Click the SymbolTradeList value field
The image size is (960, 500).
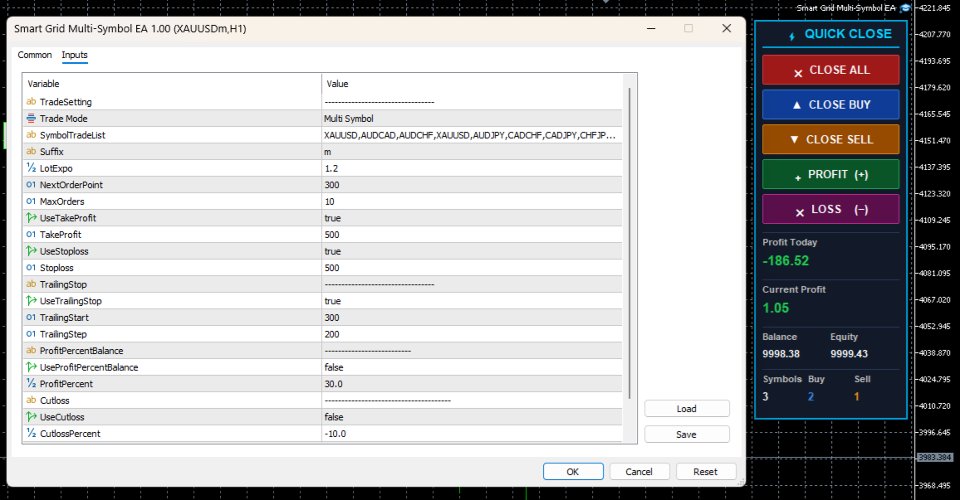(x=471, y=135)
